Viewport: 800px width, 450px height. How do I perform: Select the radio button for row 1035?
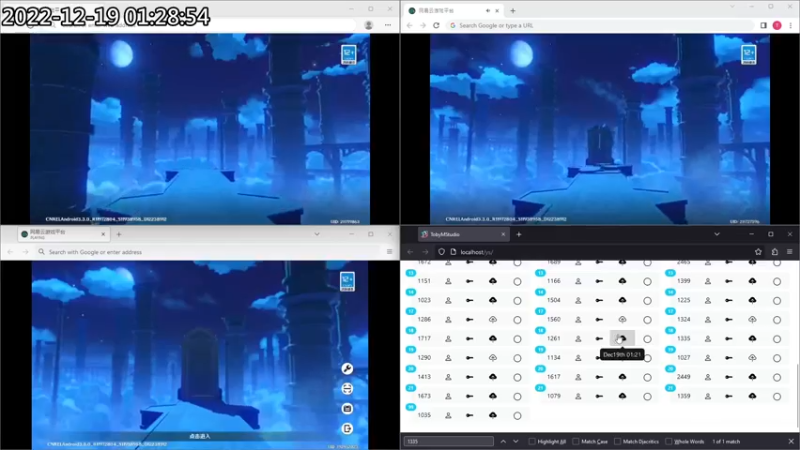(517, 416)
